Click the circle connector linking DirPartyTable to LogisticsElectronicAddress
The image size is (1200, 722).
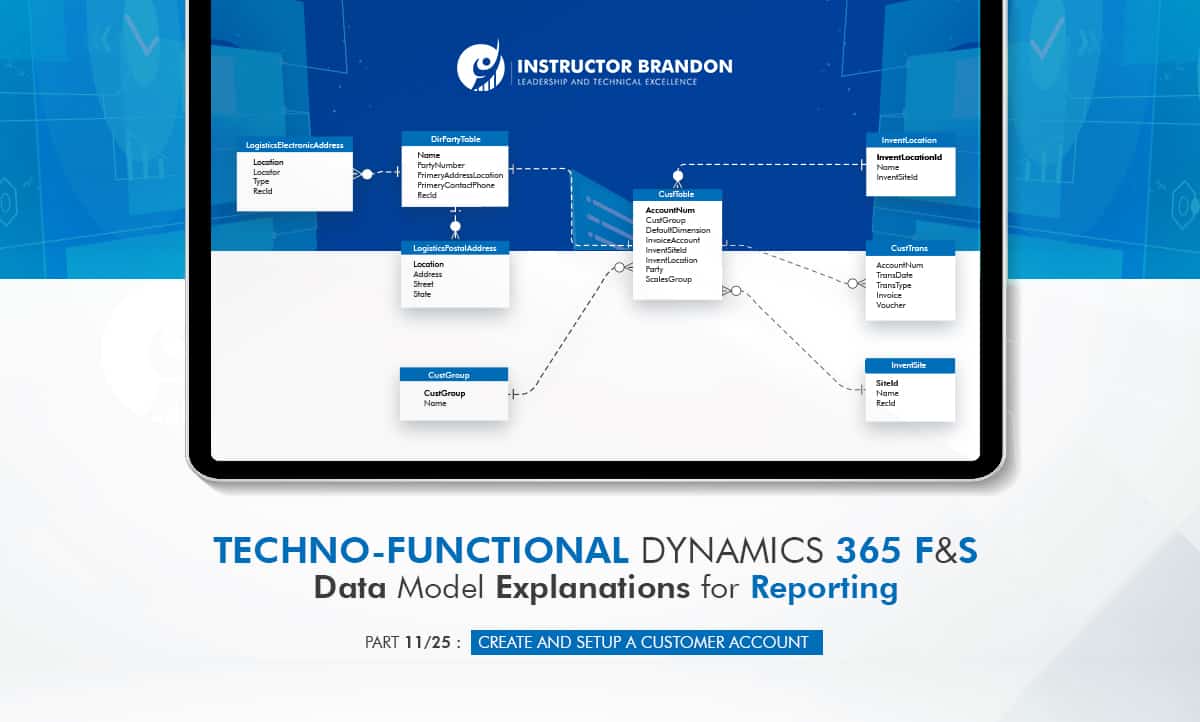366,174
